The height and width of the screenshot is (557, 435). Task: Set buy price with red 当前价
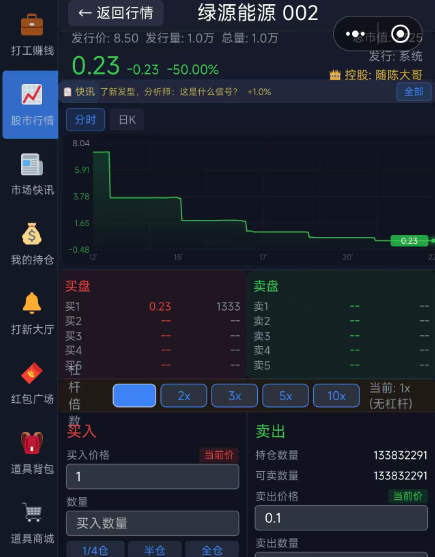click(x=219, y=455)
